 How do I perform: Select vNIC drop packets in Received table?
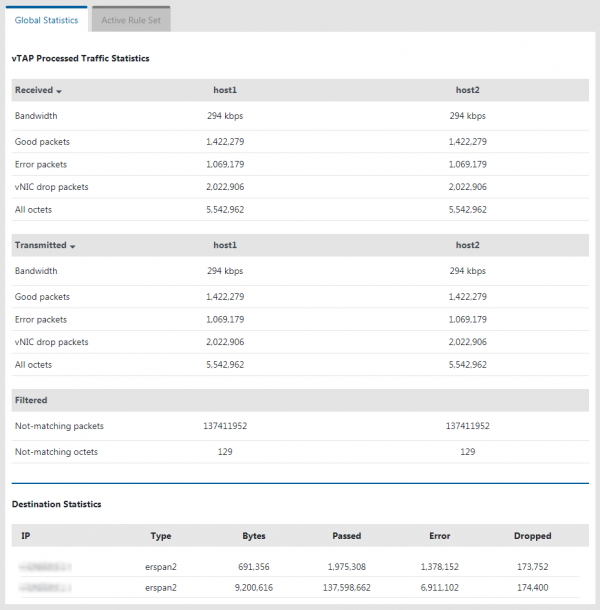pyautogui.click(x=51, y=187)
